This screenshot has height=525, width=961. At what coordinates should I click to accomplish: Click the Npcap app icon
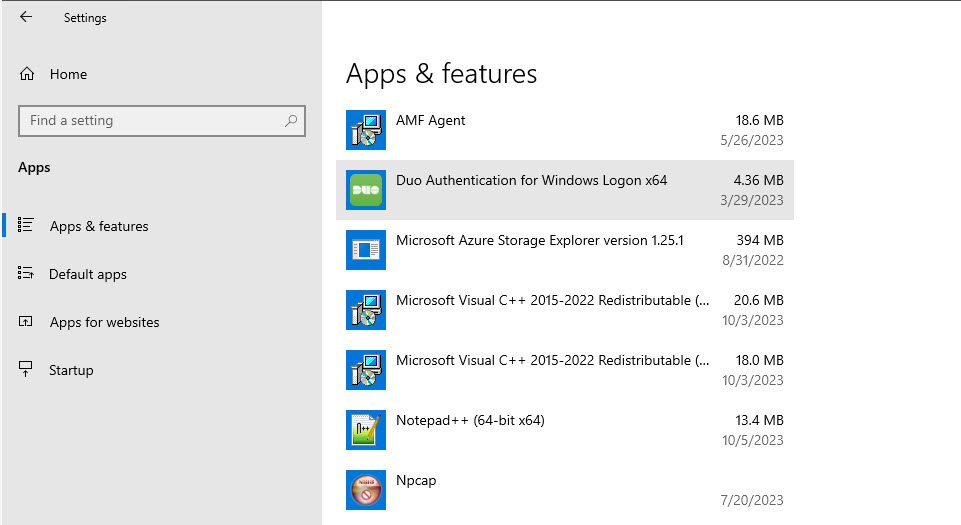tap(366, 490)
